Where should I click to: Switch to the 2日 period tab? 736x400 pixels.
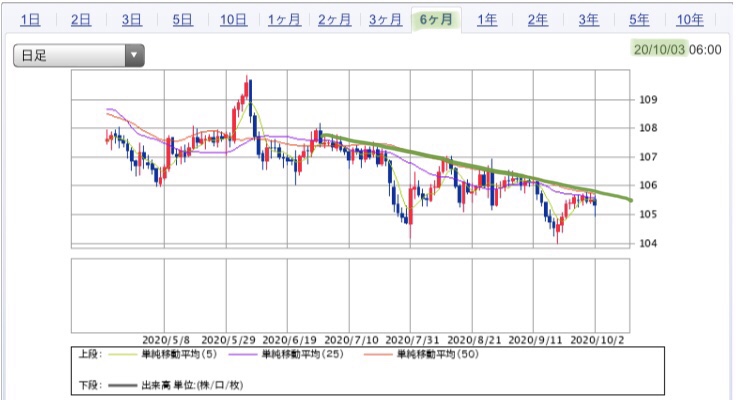click(x=81, y=20)
